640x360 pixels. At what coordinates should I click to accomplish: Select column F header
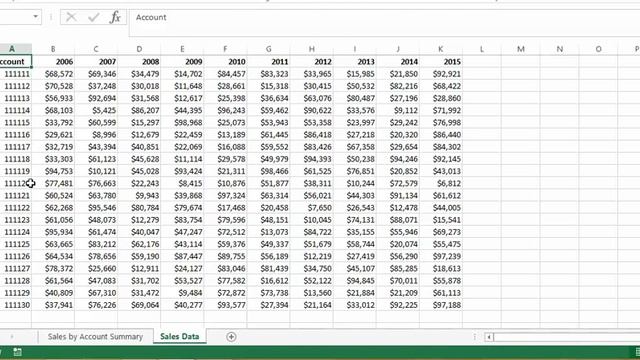pos(225,49)
